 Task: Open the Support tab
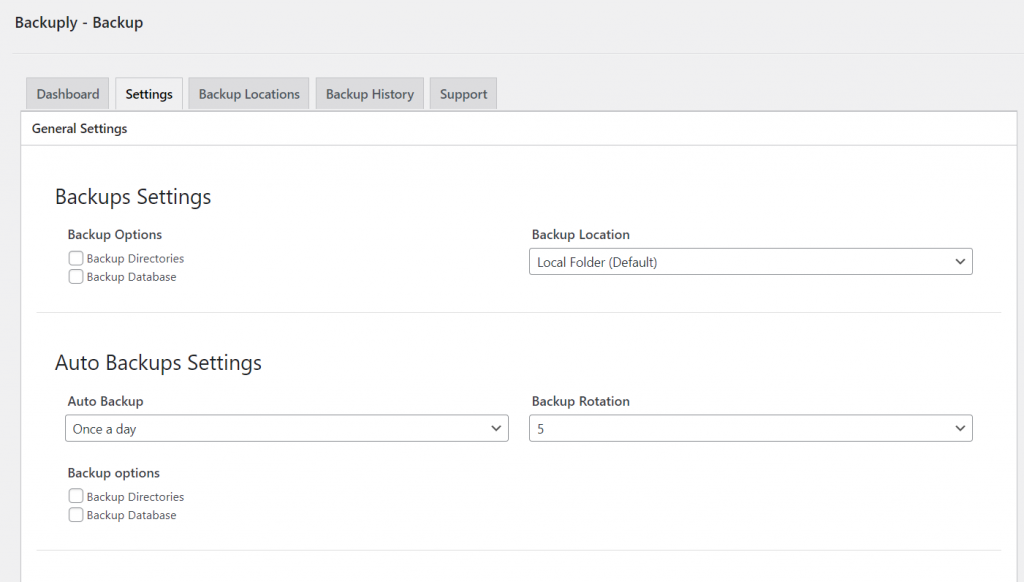point(462,93)
